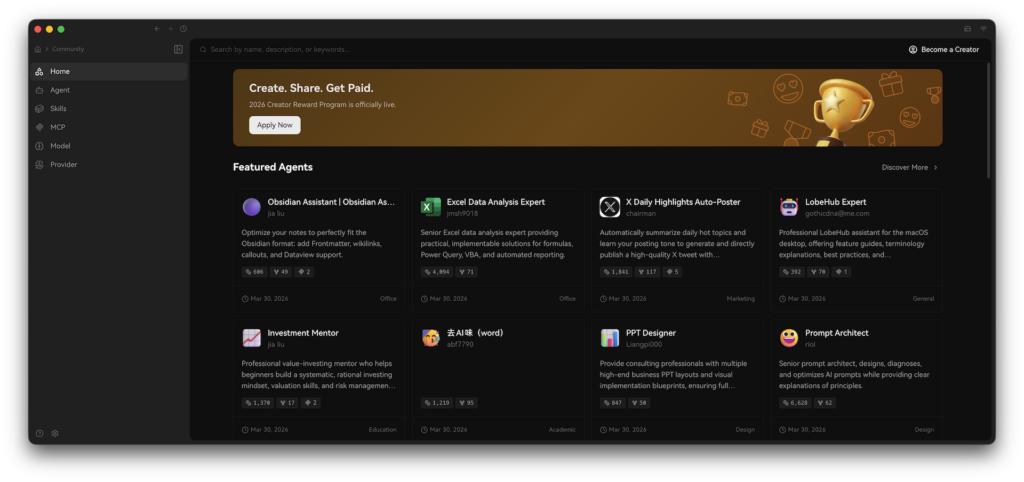This screenshot has width=1024, height=482.
Task: Navigate back using the left arrow
Action: pyautogui.click(x=157, y=29)
